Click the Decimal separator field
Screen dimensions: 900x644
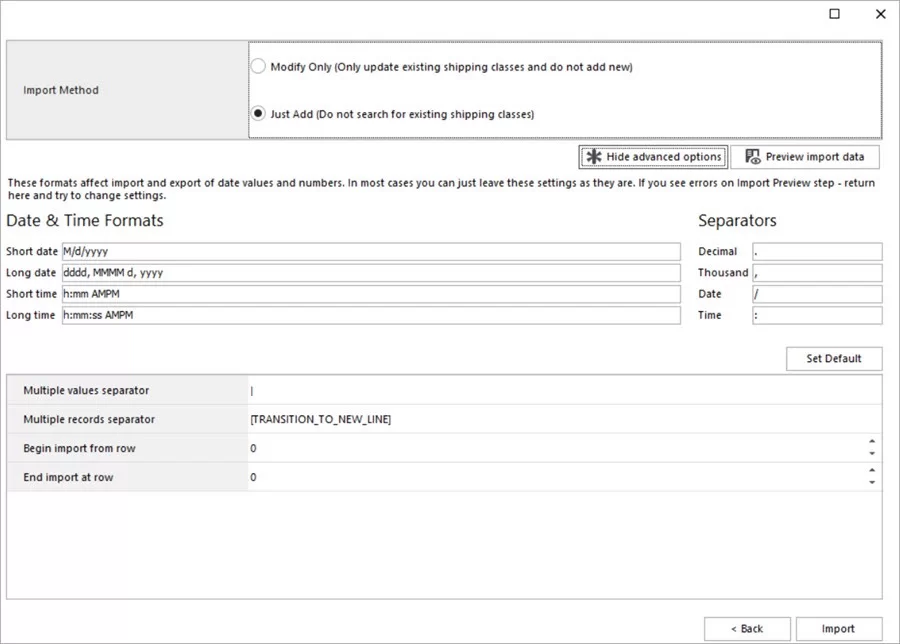pos(817,251)
